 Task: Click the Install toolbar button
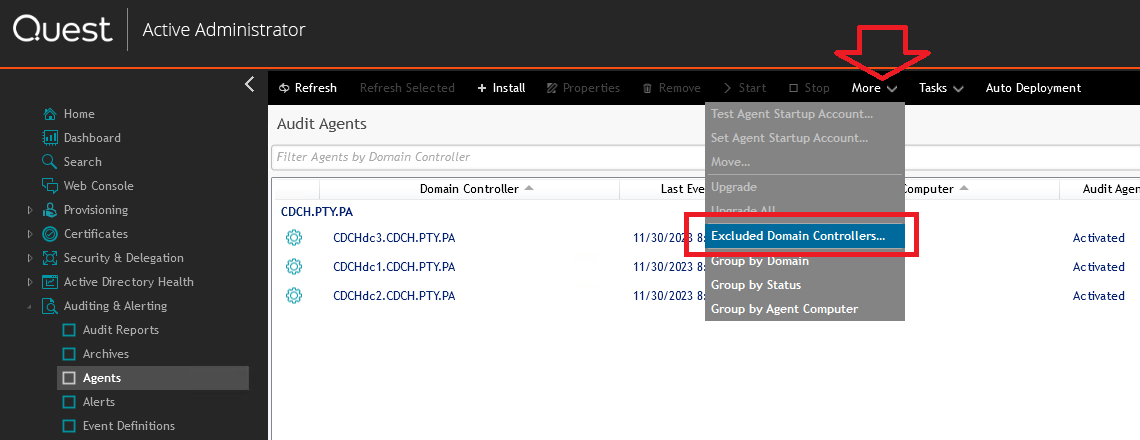pos(501,88)
